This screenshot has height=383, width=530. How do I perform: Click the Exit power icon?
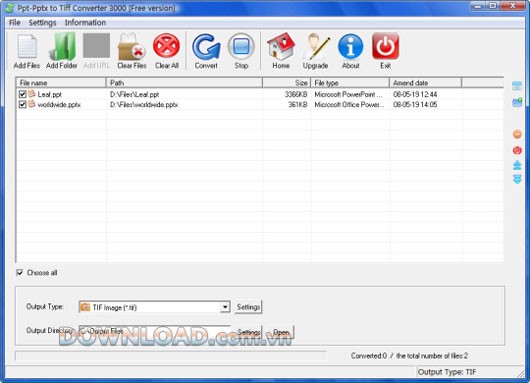pos(385,46)
